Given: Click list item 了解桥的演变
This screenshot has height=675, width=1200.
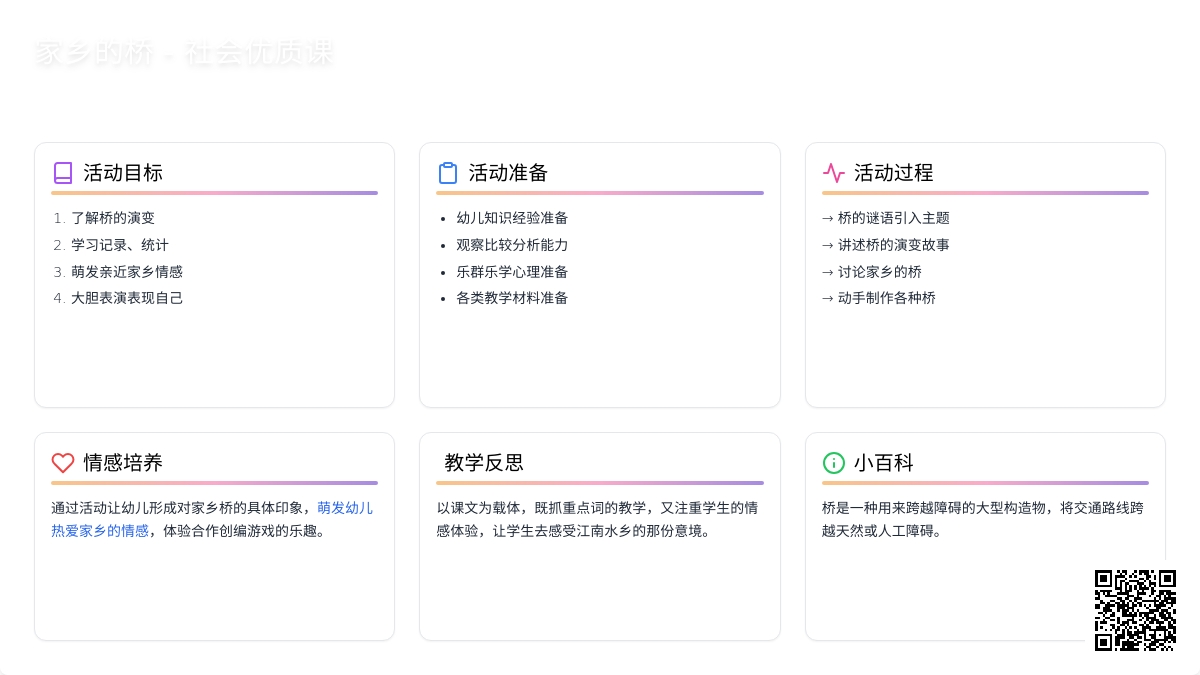Looking at the screenshot, I should [x=113, y=218].
